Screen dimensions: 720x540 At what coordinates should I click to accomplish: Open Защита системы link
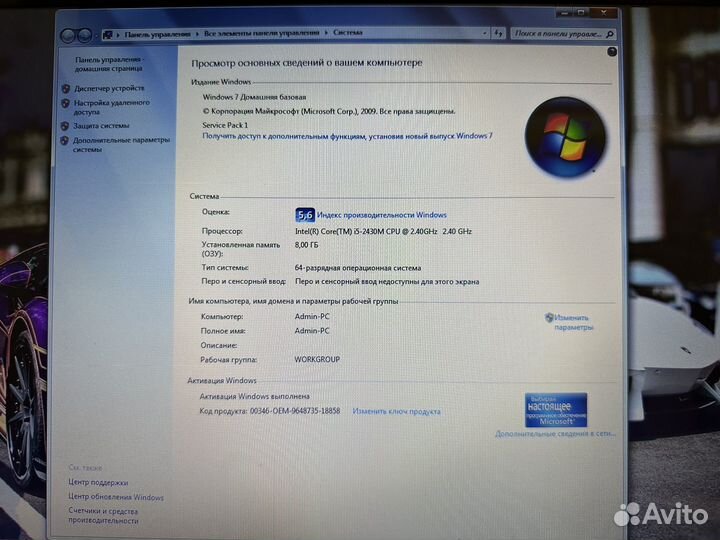pos(101,125)
